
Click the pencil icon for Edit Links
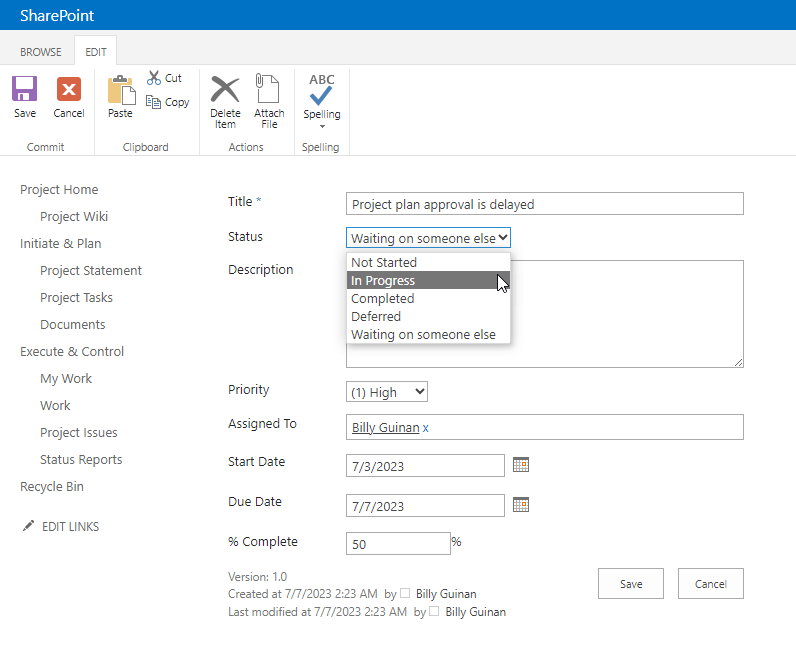click(28, 526)
